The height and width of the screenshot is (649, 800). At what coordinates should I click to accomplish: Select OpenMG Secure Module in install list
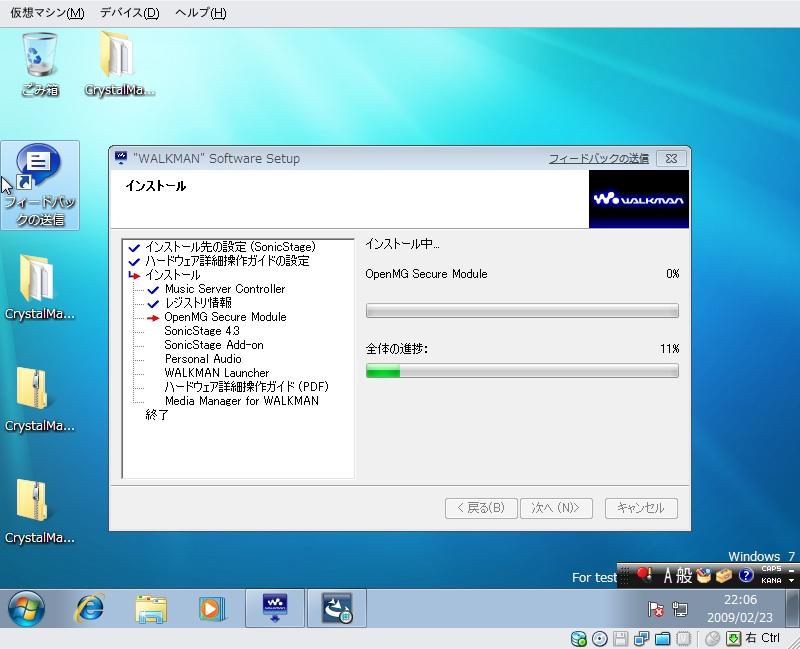coord(225,317)
